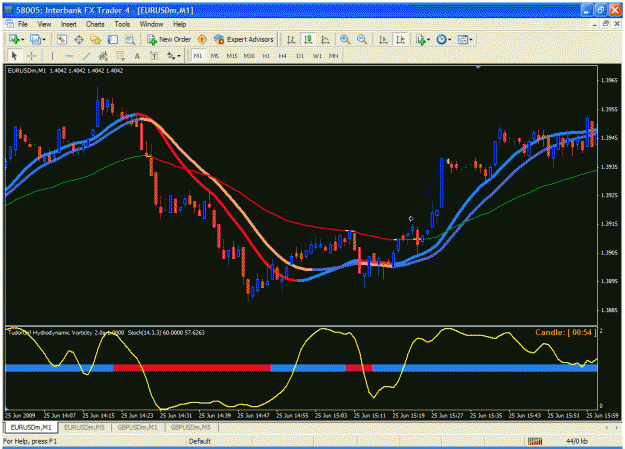Open the Profiles toolbar icon
Viewport: 625px width, 449px height.
point(35,39)
